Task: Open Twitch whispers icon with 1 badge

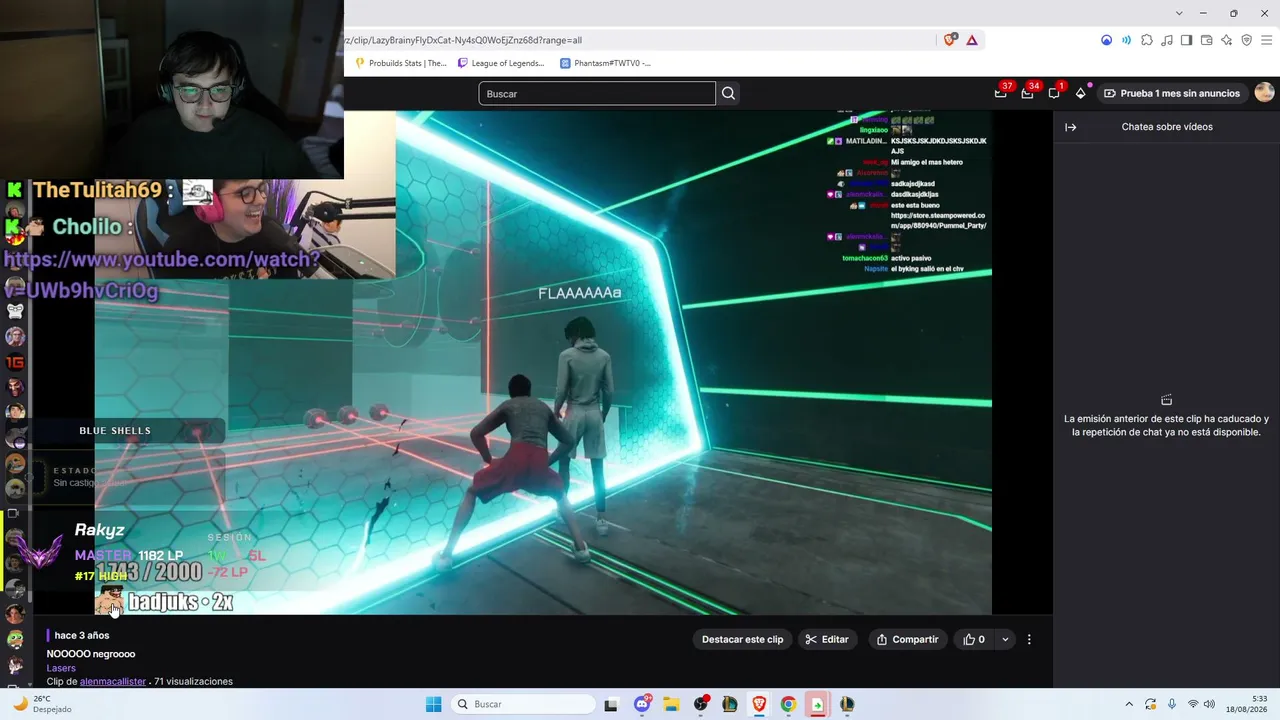Action: pyautogui.click(x=1054, y=93)
